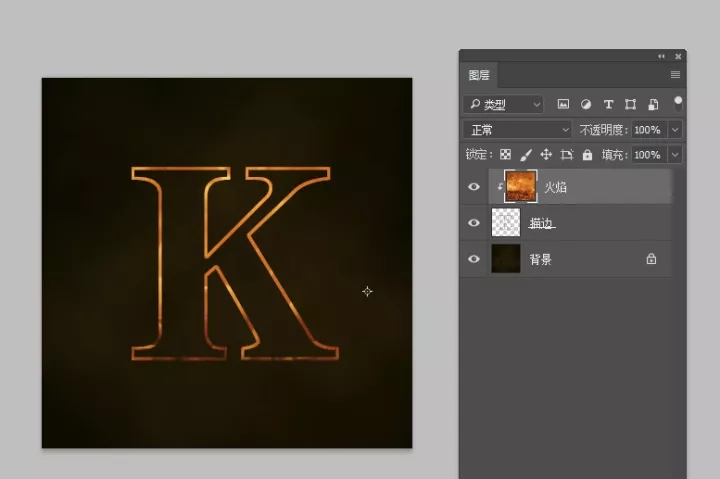The height and width of the screenshot is (479, 720).
Task: Lock all padlock icon in lock row
Action: pos(587,155)
